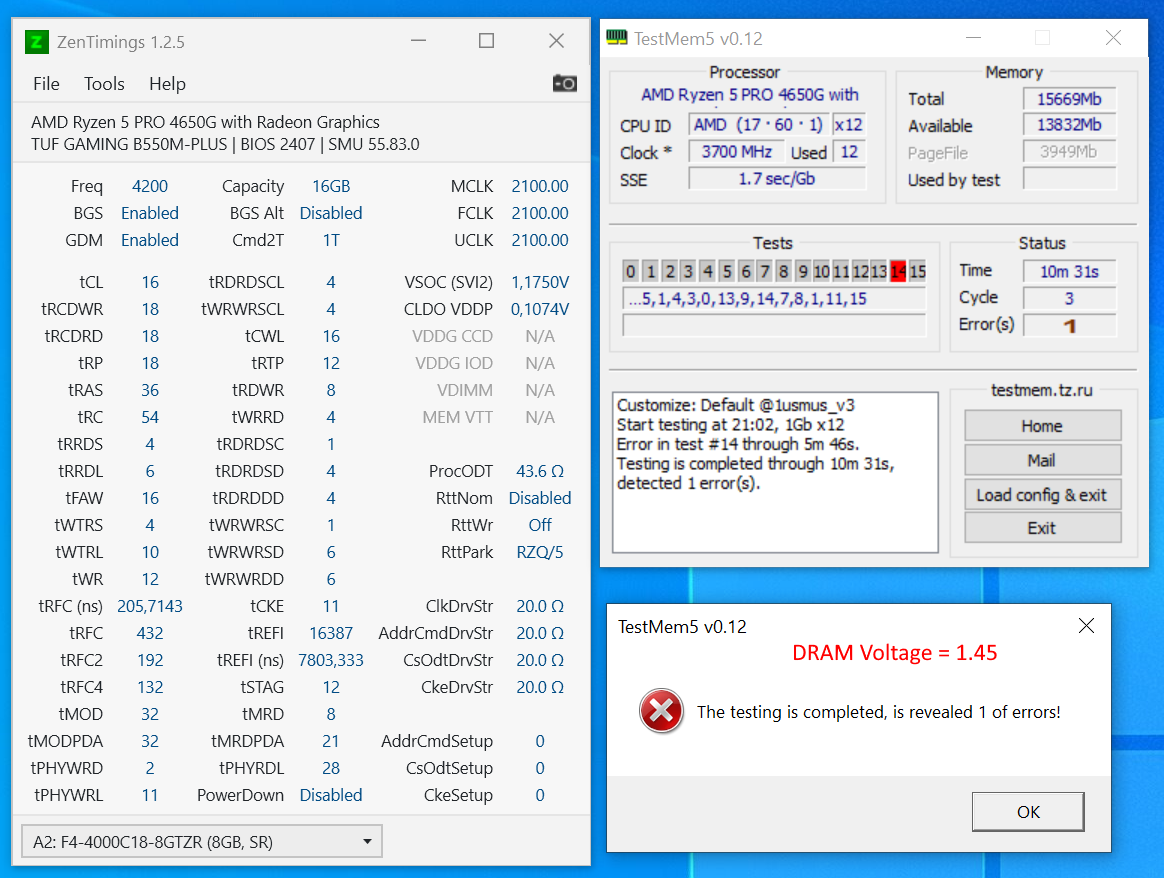Click the CLDO VDDP value 0,1074V
The width and height of the screenshot is (1164, 878).
[540, 309]
